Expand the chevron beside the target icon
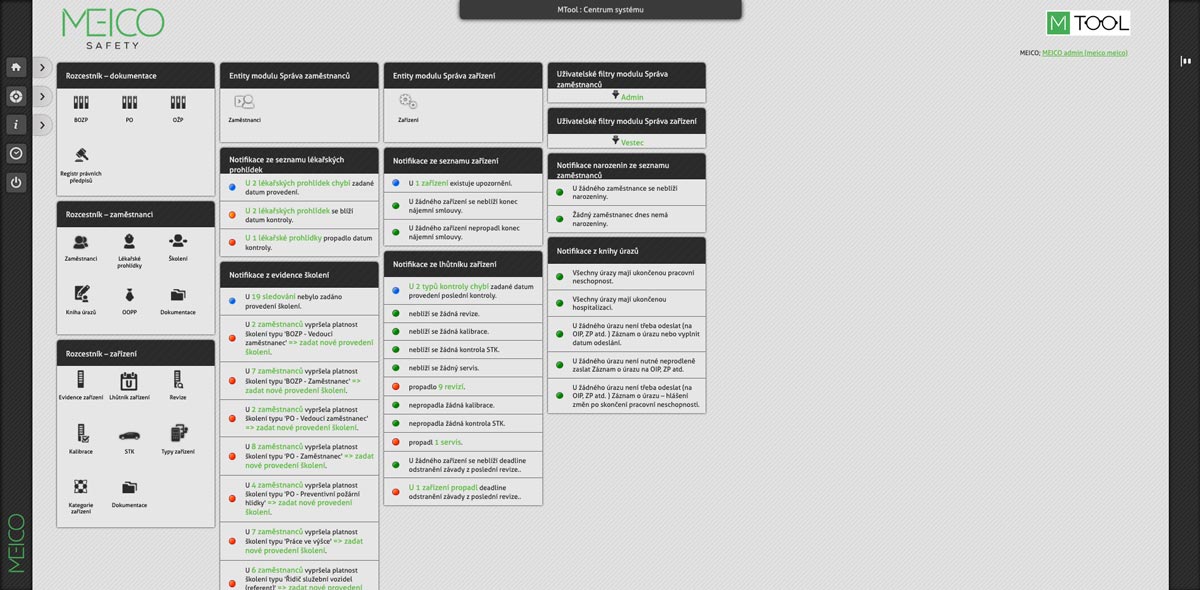 [42, 97]
